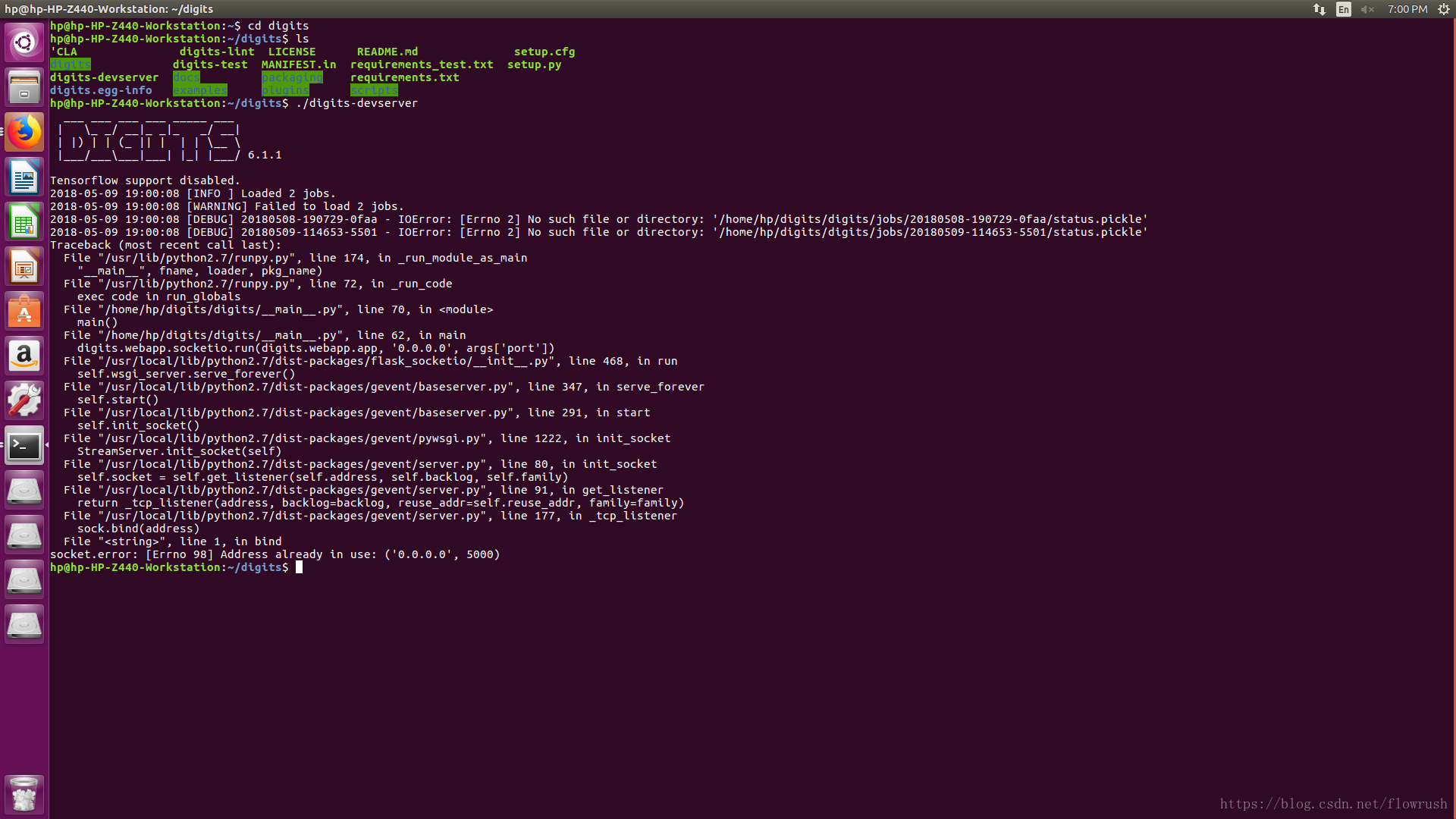Click the plugins directory name

tap(285, 90)
